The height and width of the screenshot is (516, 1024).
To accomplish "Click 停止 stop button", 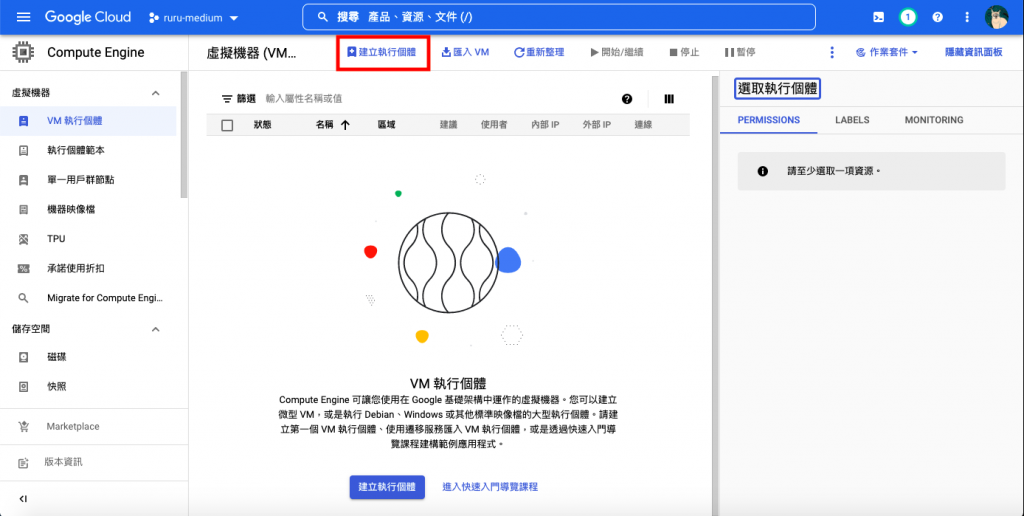I will pyautogui.click(x=684, y=52).
